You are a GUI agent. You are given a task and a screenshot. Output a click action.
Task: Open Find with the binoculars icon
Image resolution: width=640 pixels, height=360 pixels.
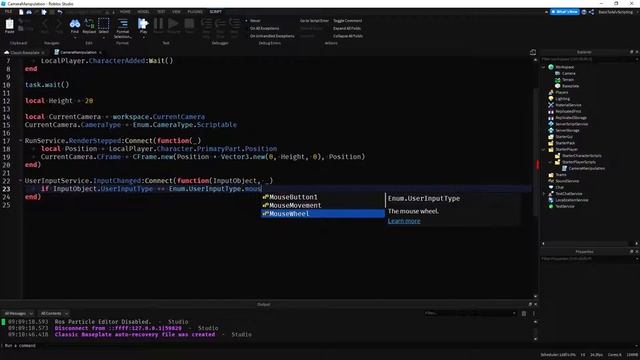pyautogui.click(x=75, y=24)
